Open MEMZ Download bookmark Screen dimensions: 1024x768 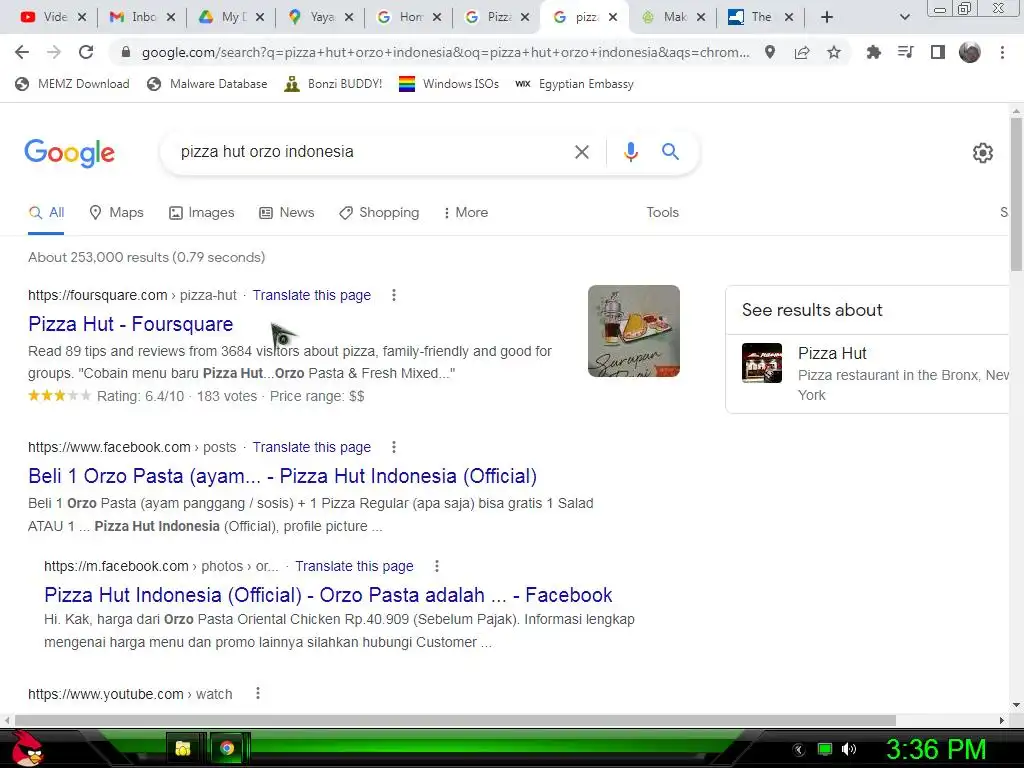(72, 84)
